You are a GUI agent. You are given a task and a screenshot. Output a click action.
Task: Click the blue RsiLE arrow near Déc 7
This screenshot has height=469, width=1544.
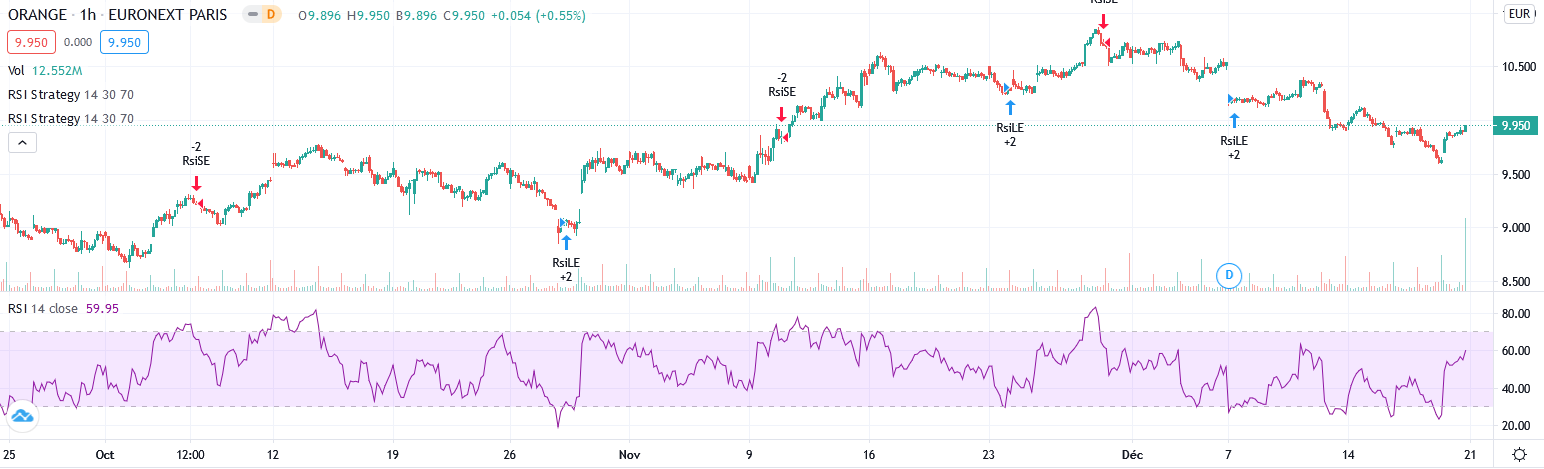pyautogui.click(x=1233, y=120)
